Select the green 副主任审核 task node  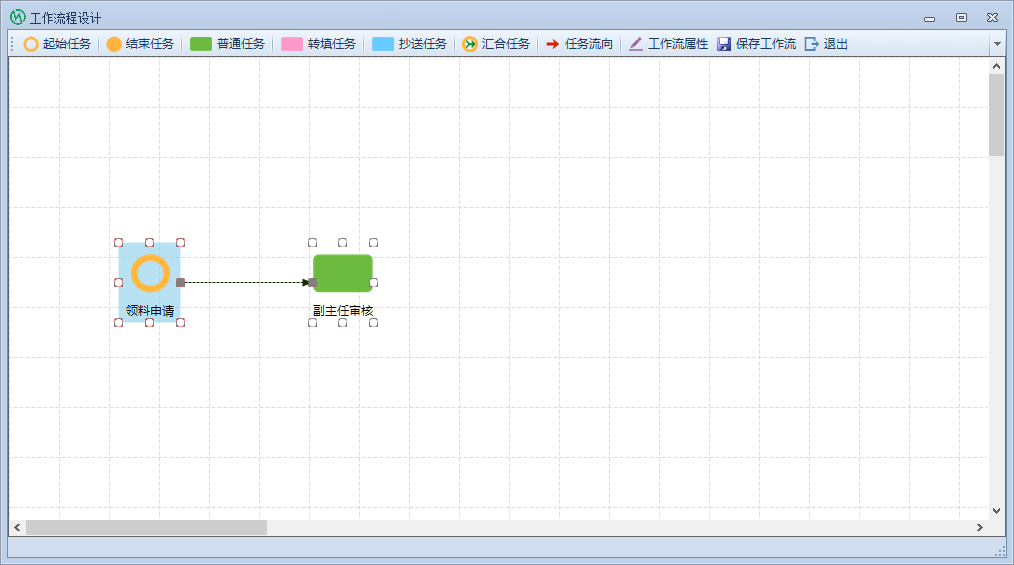pyautogui.click(x=342, y=273)
